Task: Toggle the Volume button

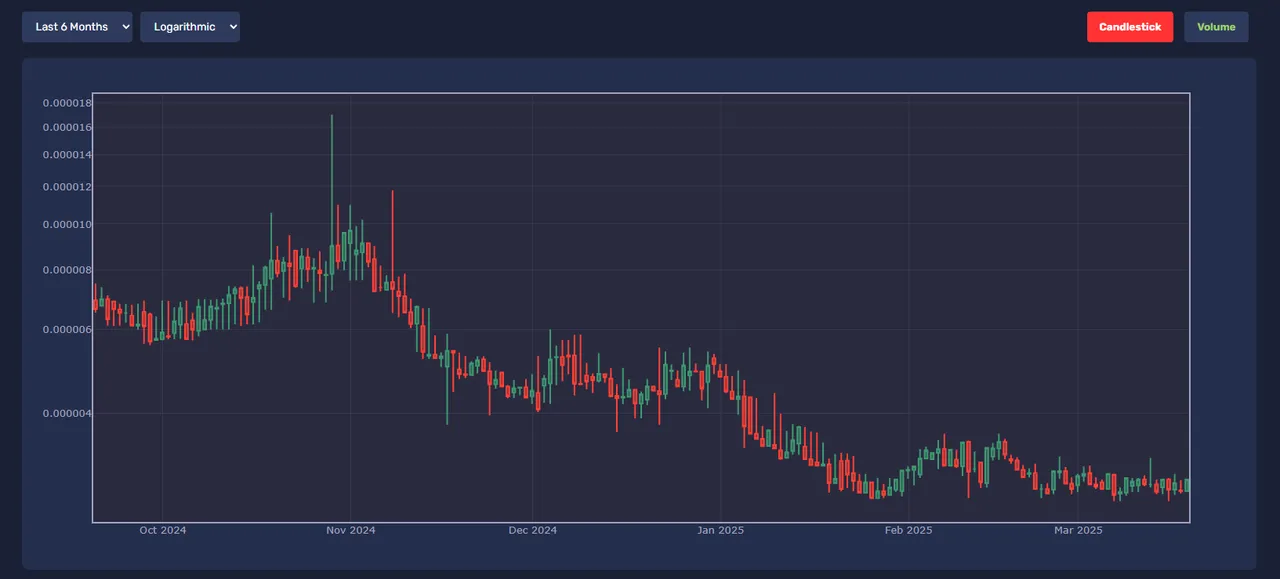Action: click(x=1216, y=27)
